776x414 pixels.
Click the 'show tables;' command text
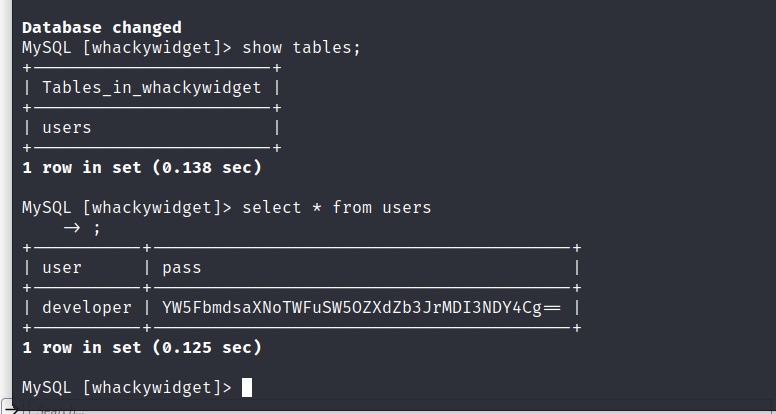[301, 47]
